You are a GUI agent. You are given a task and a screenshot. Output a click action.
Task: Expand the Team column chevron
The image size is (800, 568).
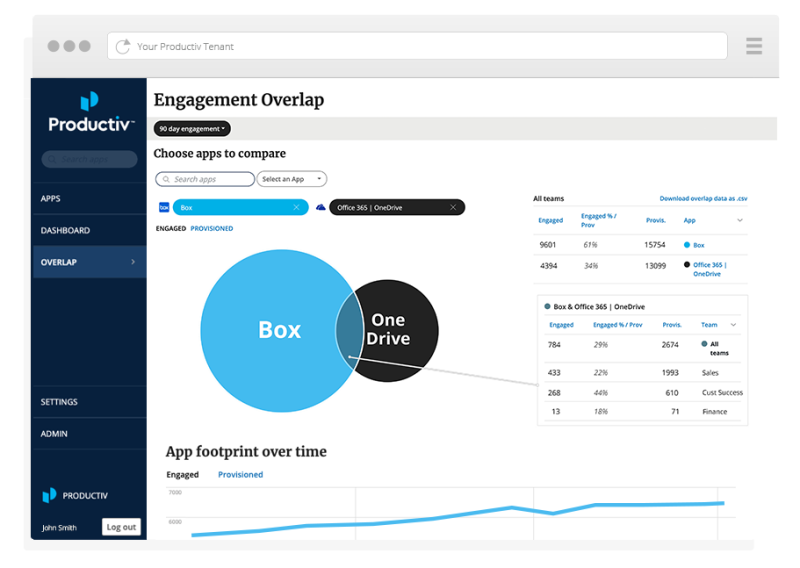click(733, 325)
